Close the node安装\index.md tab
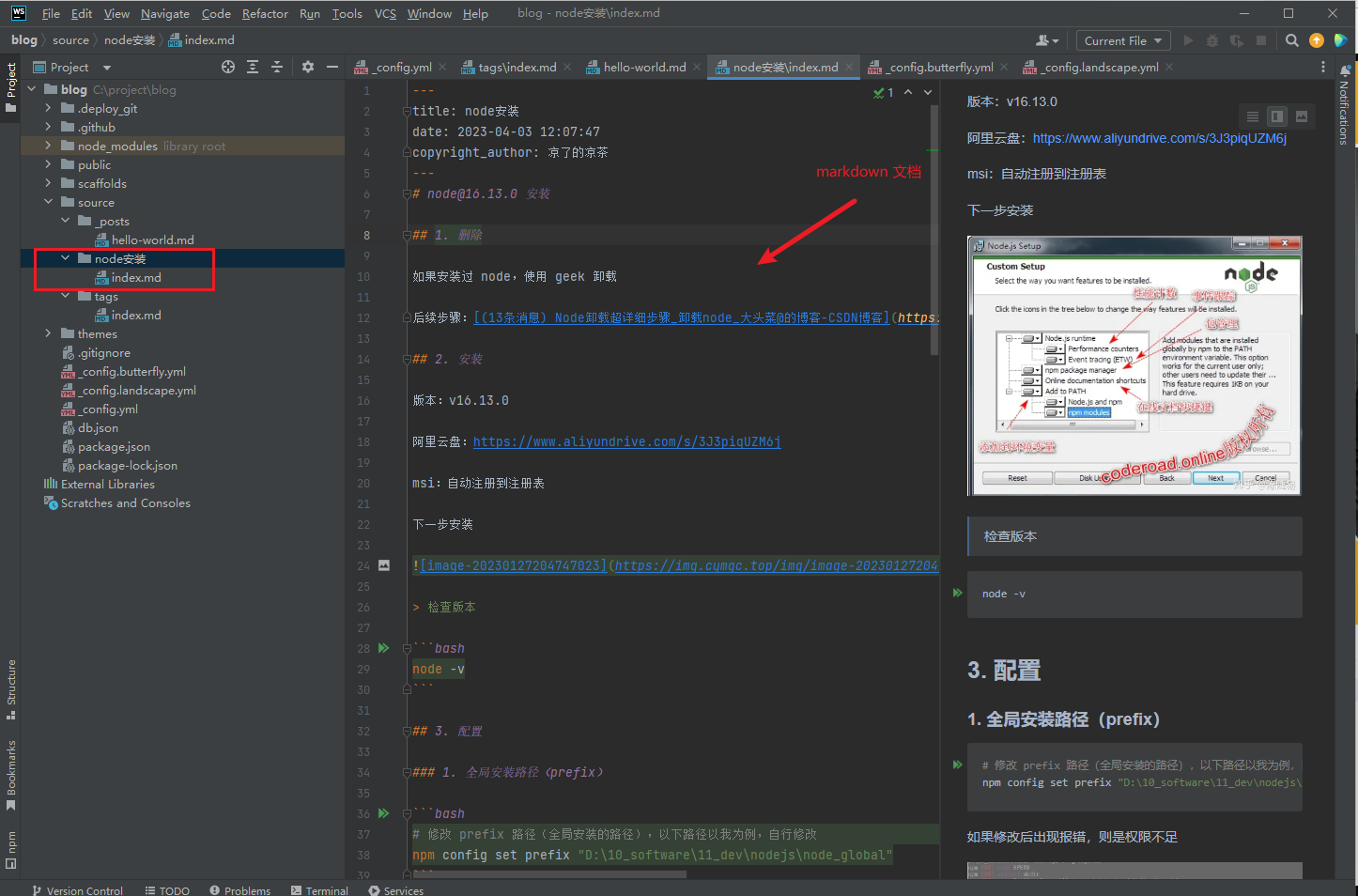Viewport: 1358px width, 896px height. pyautogui.click(x=849, y=67)
